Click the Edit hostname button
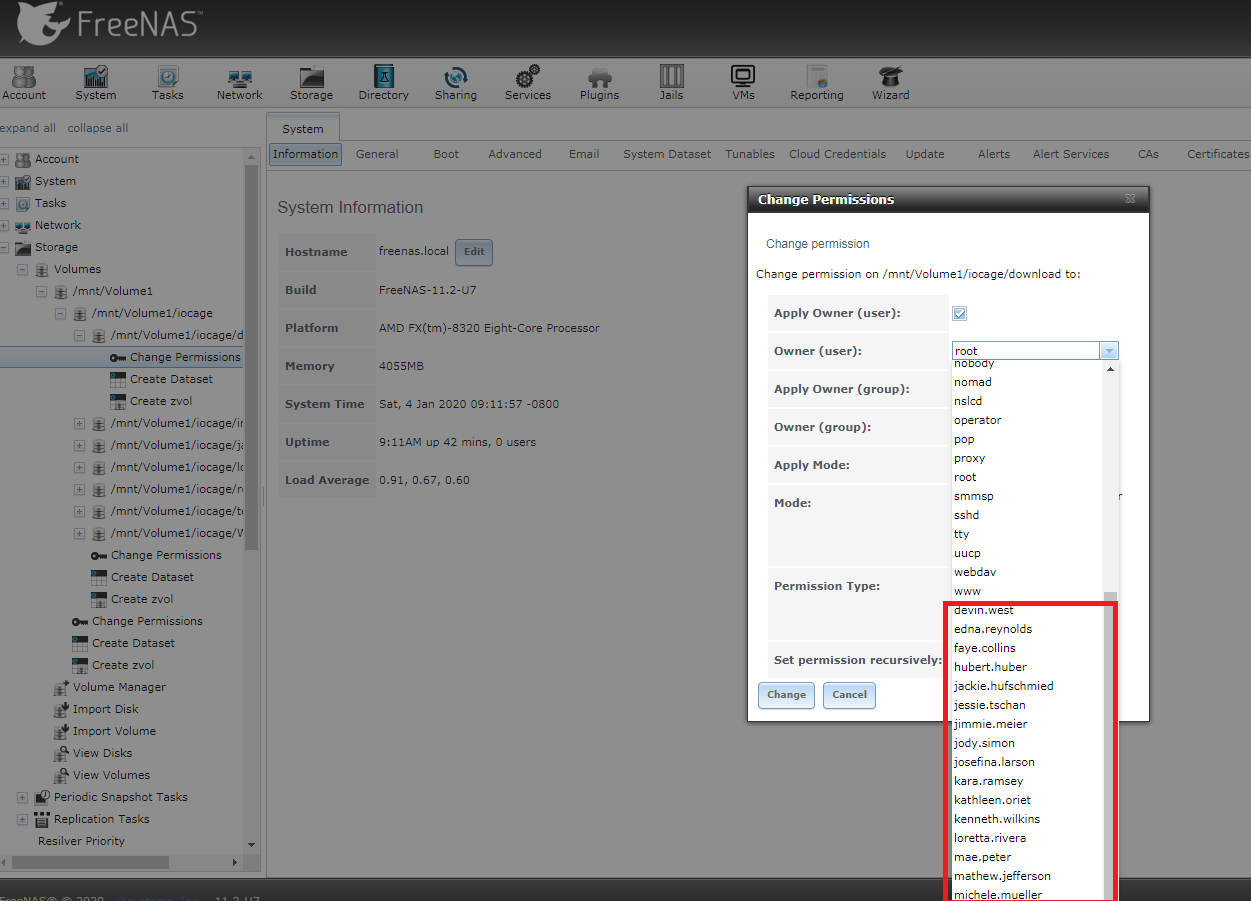This screenshot has width=1251, height=901. pyautogui.click(x=474, y=252)
